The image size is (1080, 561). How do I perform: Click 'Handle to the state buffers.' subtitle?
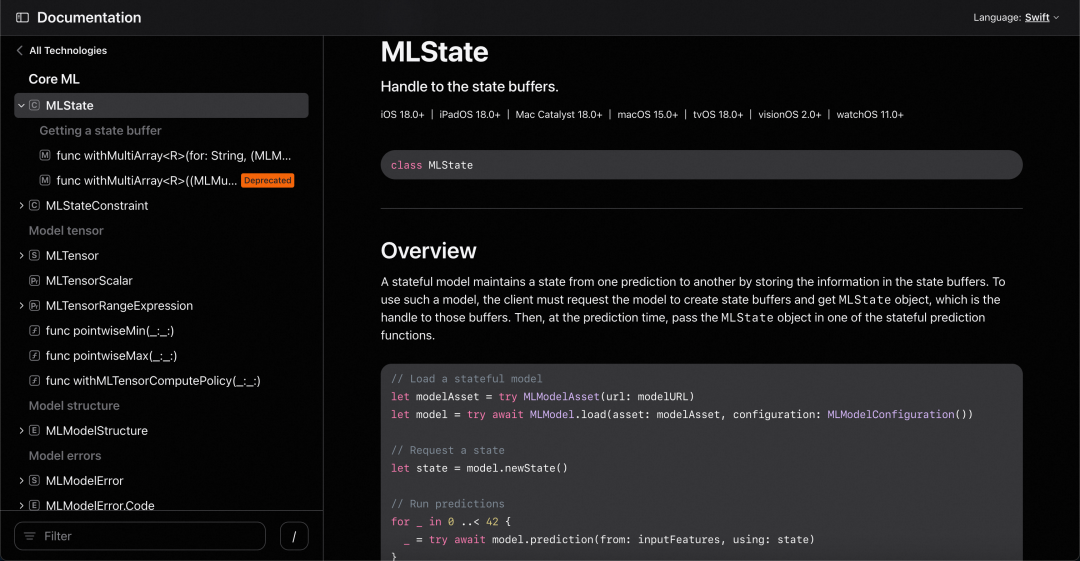tap(470, 87)
